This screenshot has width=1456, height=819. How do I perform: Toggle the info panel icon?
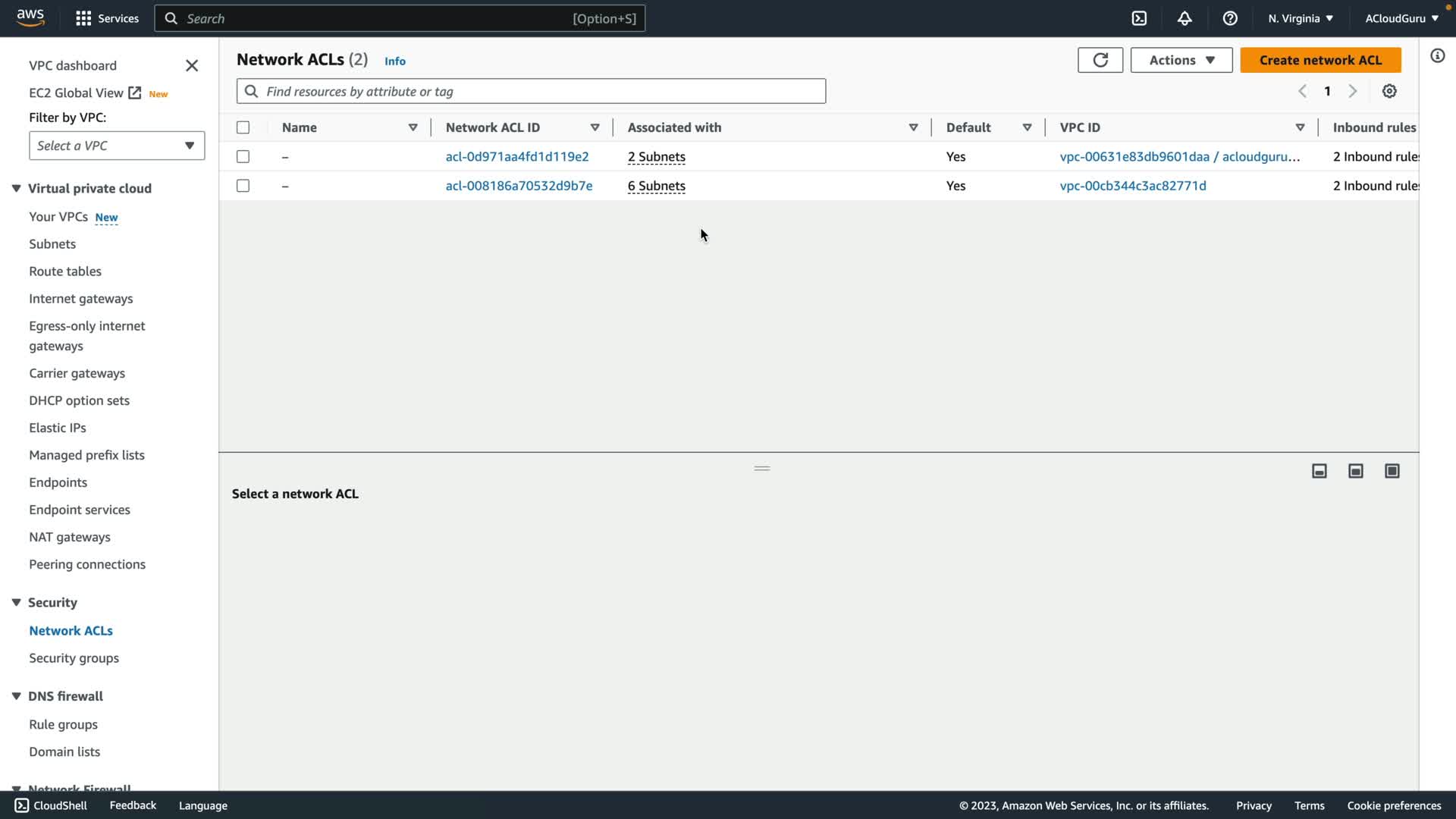[x=1437, y=56]
